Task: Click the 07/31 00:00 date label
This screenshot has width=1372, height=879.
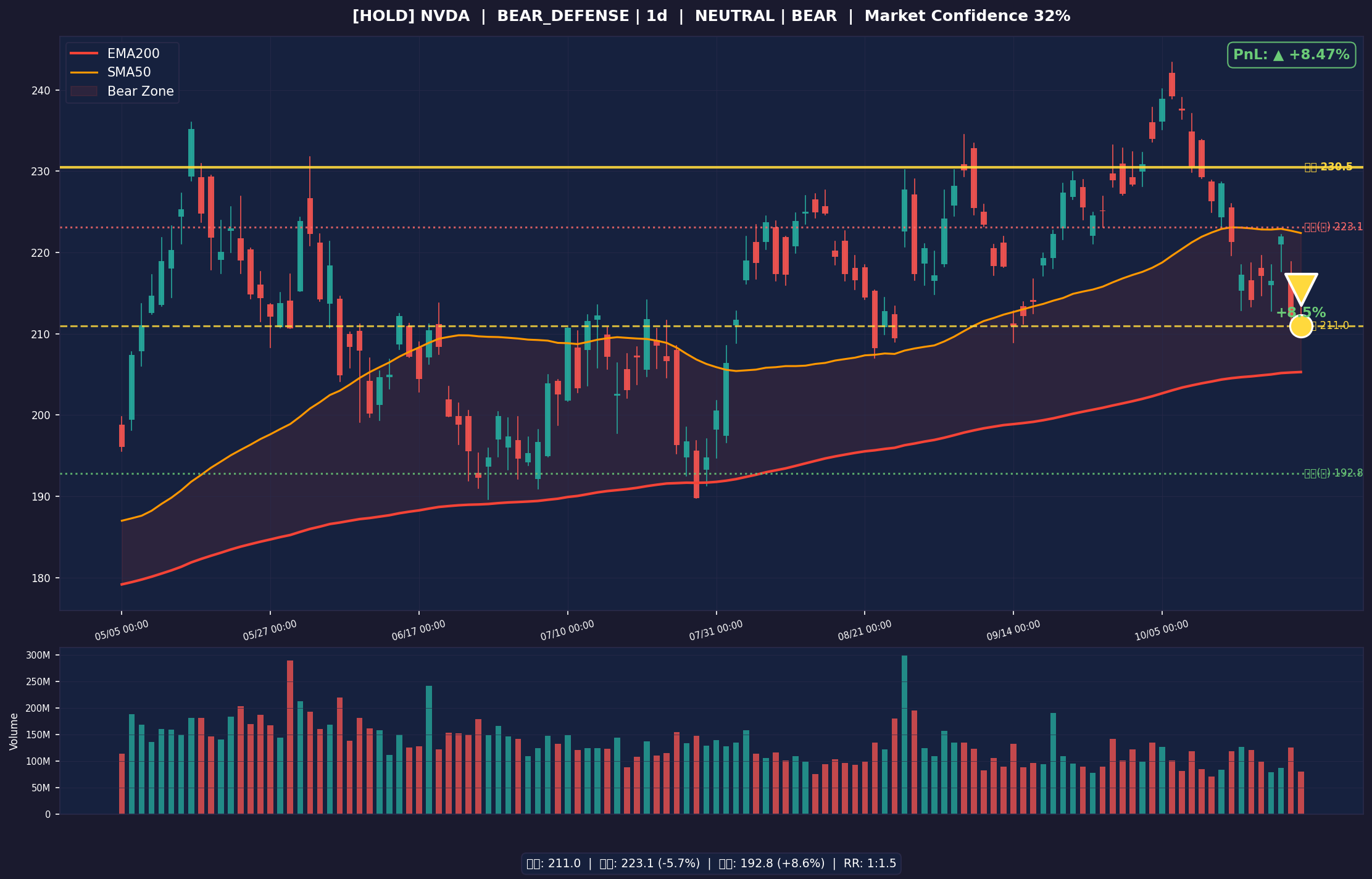Action: coord(716,631)
